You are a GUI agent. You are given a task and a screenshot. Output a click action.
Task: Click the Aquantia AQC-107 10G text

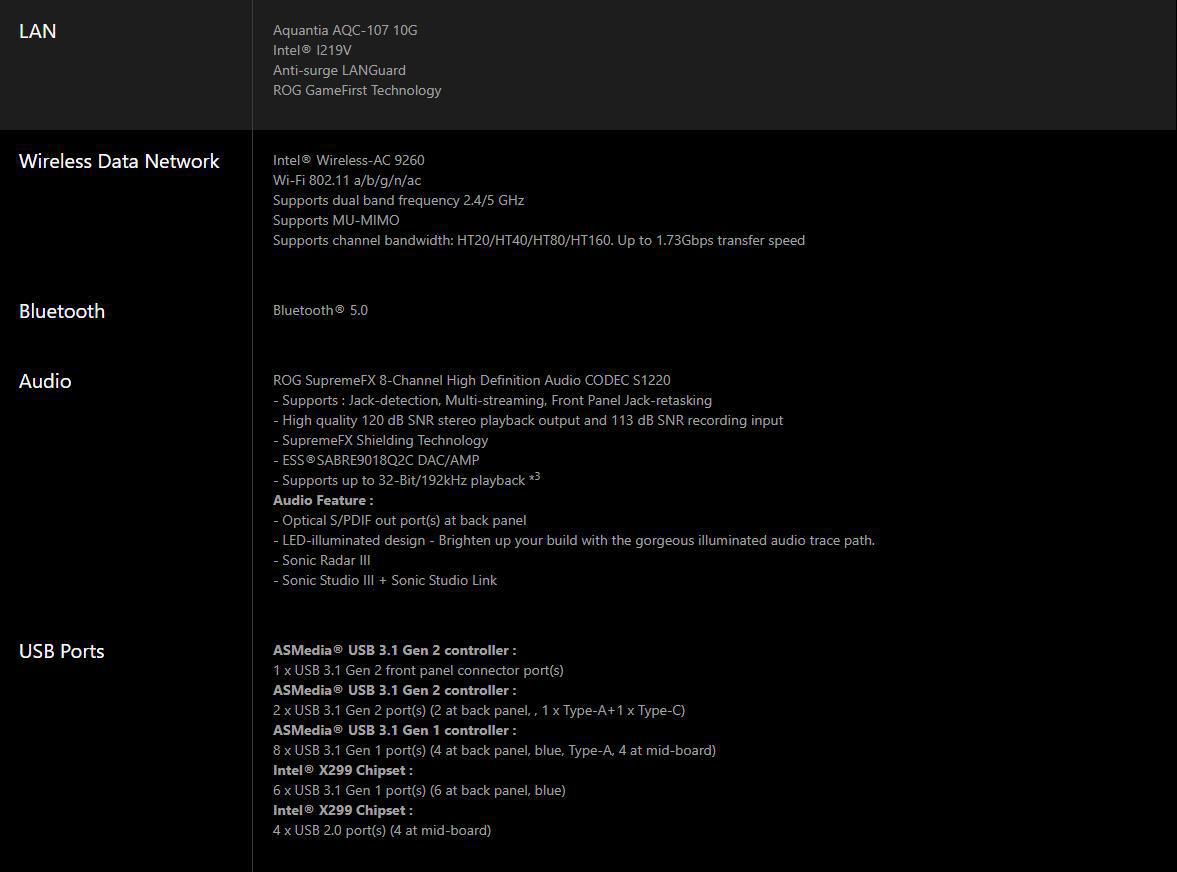click(345, 30)
